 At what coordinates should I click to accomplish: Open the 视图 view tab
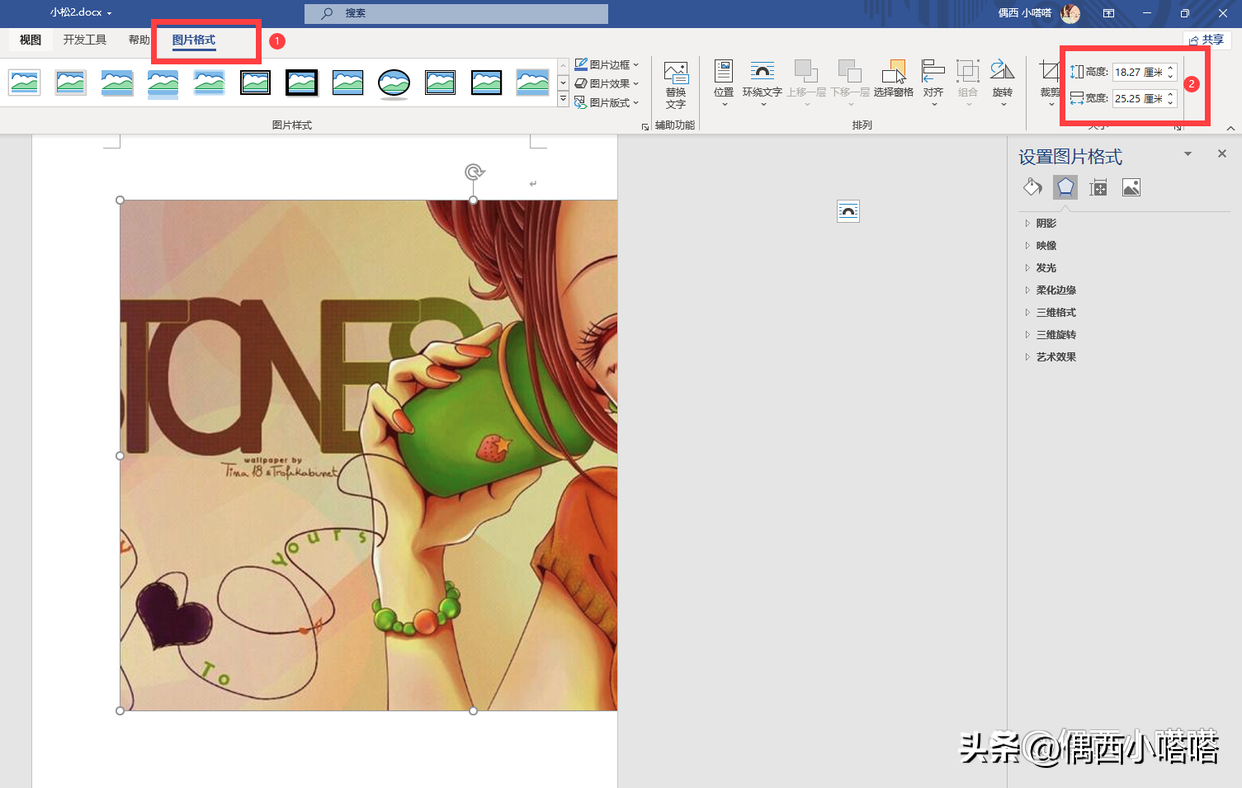pyautogui.click(x=31, y=40)
